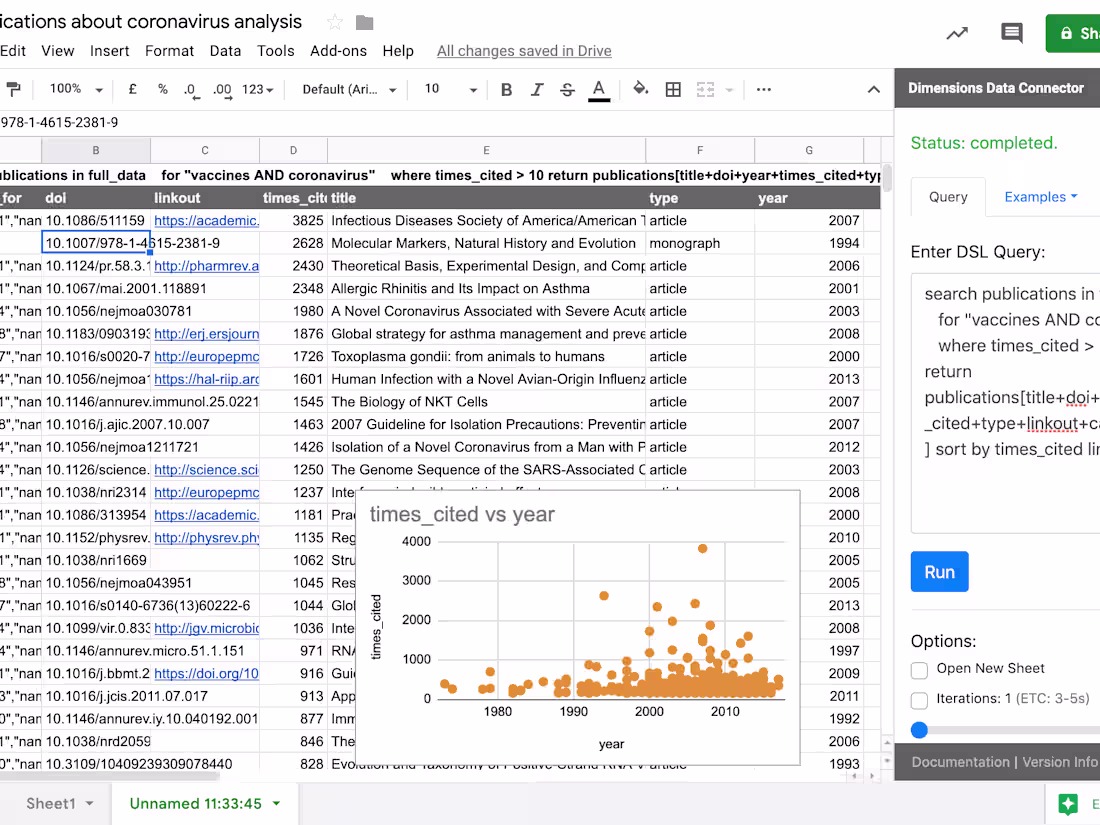Open the Explore chart insights icon

(x=956, y=33)
